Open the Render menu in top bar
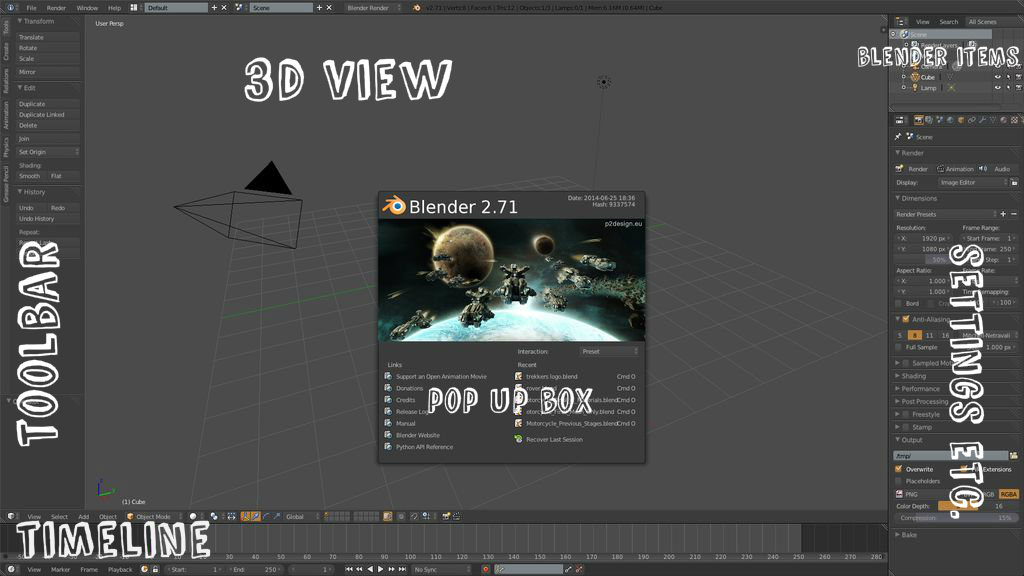Image resolution: width=1024 pixels, height=576 pixels. 56,8
